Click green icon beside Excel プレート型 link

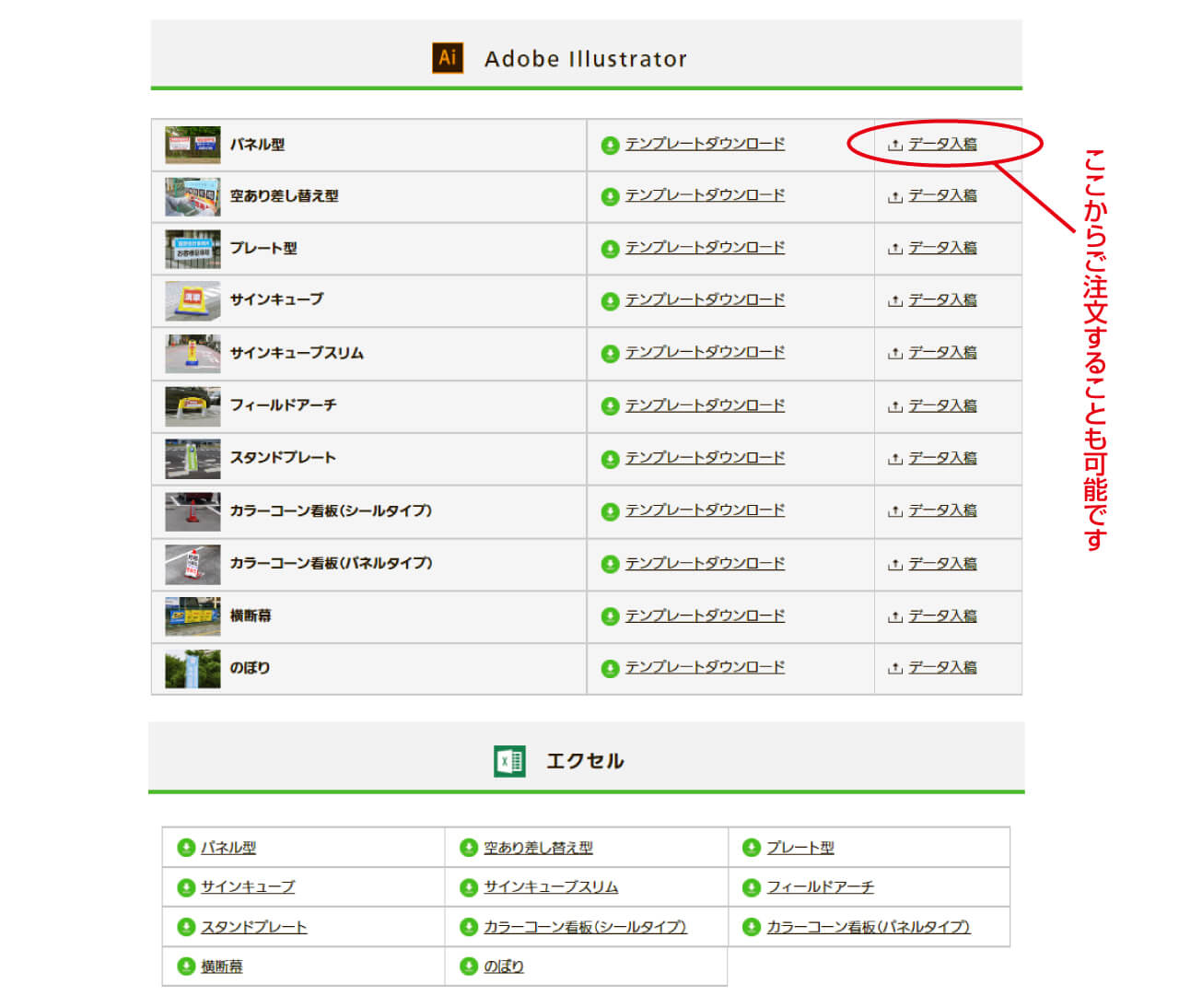coord(752,848)
